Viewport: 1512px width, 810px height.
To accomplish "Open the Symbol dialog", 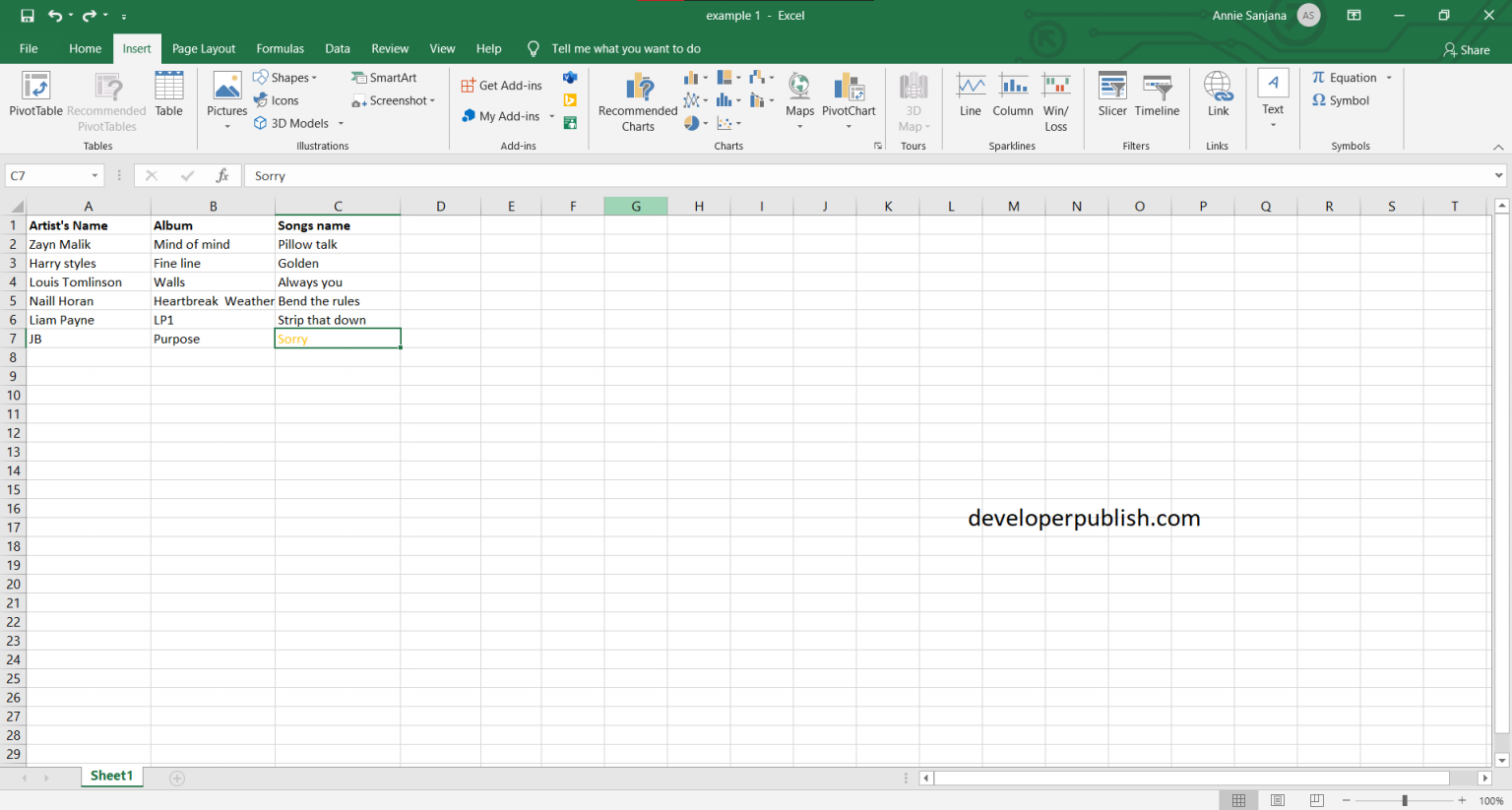I will pos(1341,99).
